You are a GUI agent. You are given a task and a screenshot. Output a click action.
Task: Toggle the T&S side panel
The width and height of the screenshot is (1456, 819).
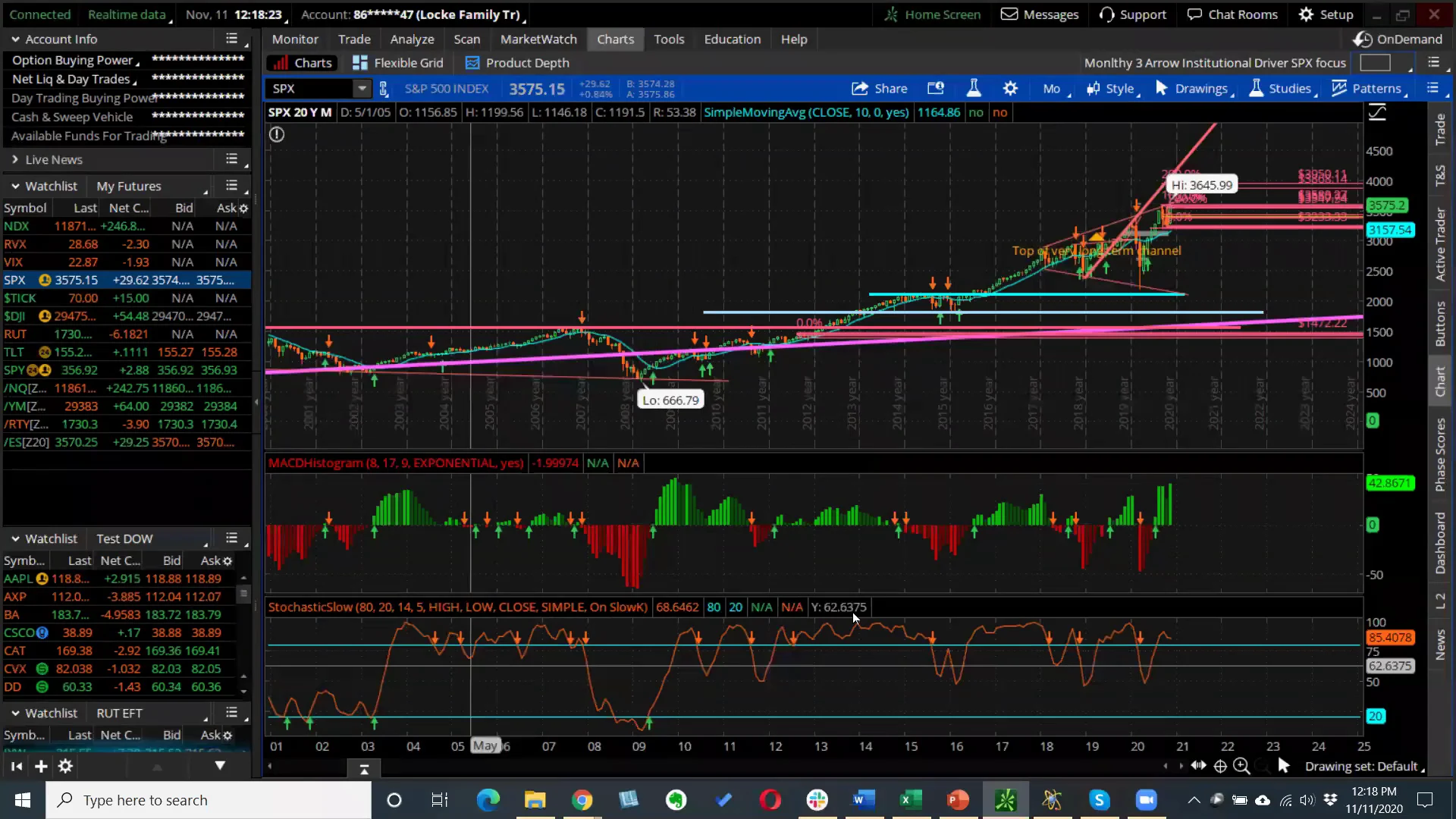coord(1440,176)
